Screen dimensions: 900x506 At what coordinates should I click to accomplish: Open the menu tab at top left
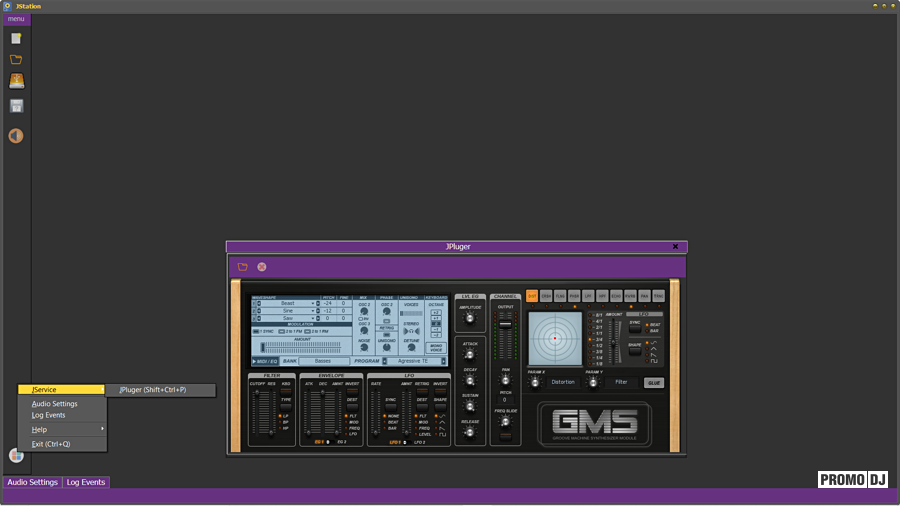tap(16, 19)
